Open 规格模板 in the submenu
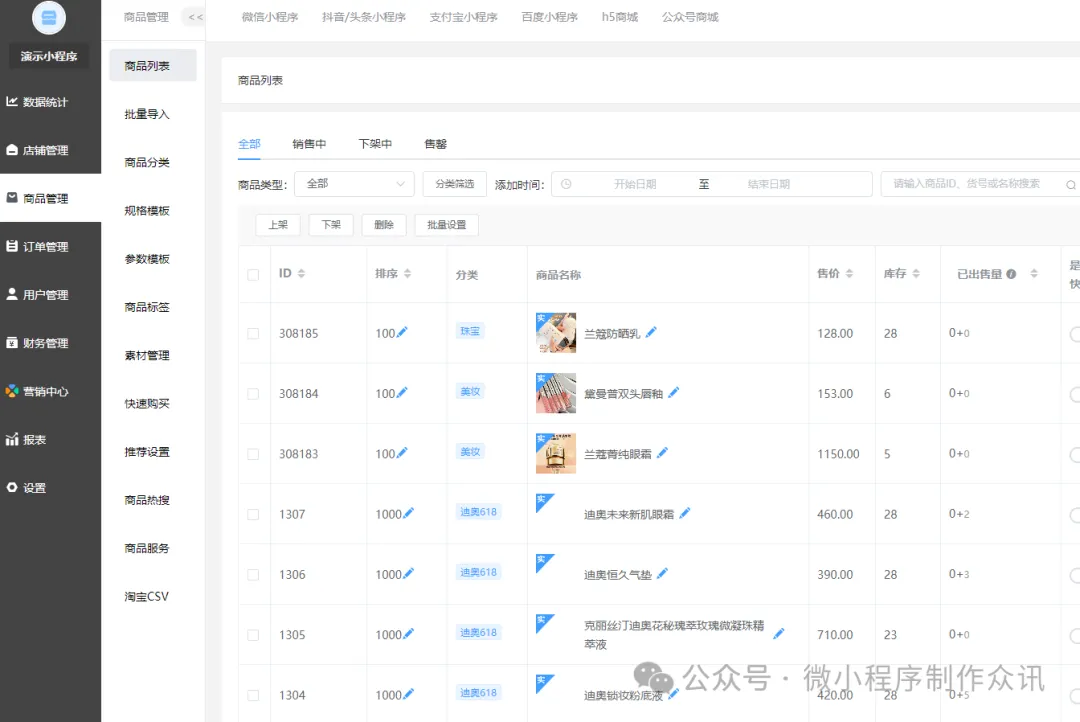Image resolution: width=1080 pixels, height=722 pixels. [147, 211]
